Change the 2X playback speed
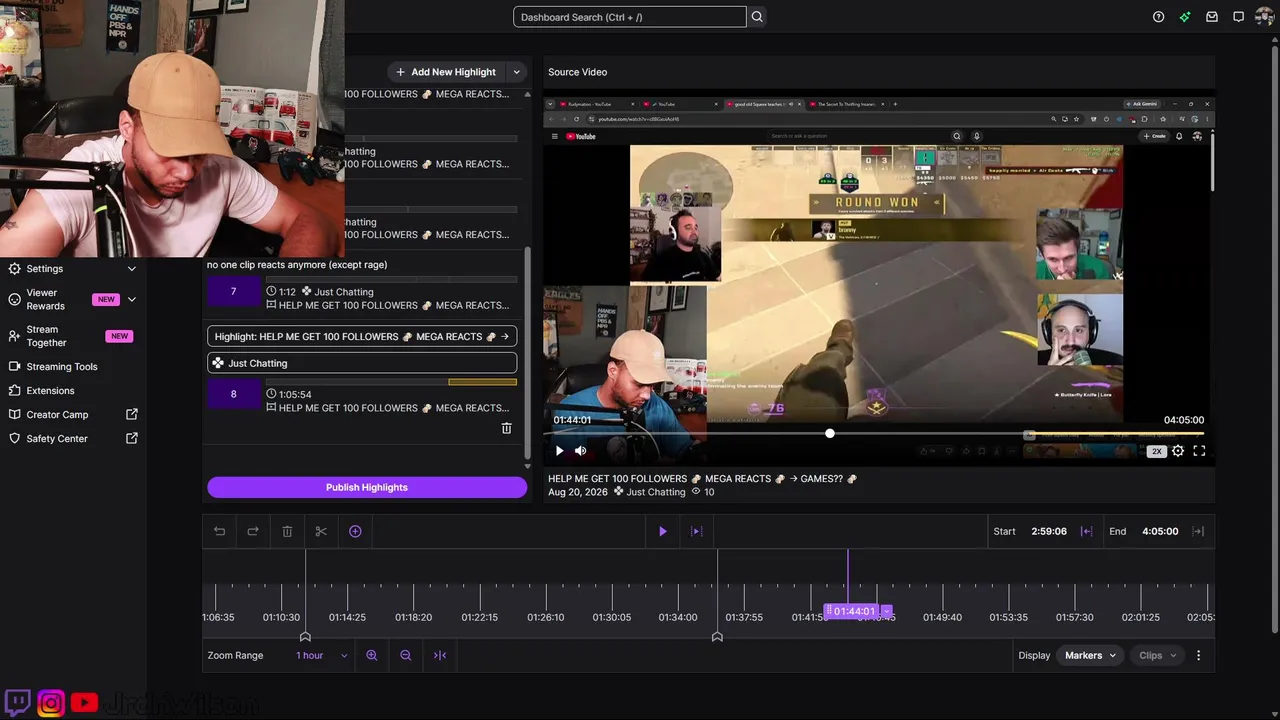This screenshot has width=1280, height=720. (1157, 451)
